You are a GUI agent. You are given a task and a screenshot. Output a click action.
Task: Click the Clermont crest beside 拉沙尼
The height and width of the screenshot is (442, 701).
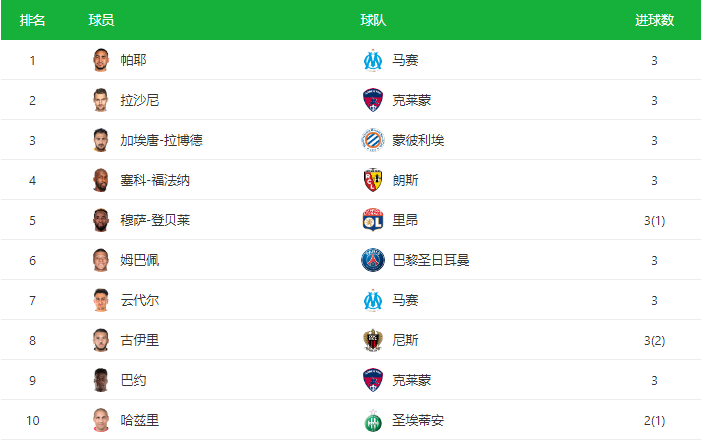coord(373,100)
